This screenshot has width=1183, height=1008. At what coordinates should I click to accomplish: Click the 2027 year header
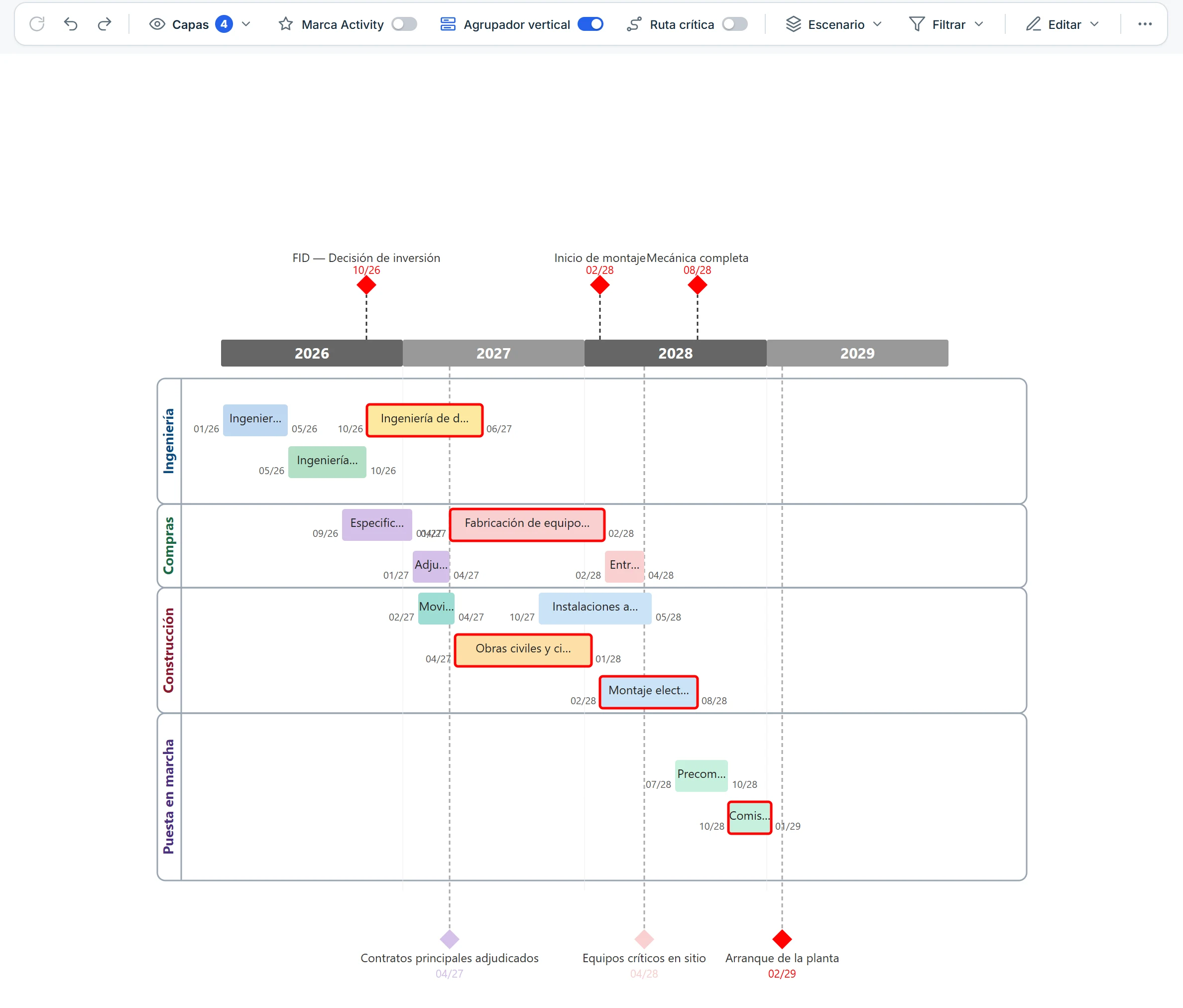tap(493, 353)
